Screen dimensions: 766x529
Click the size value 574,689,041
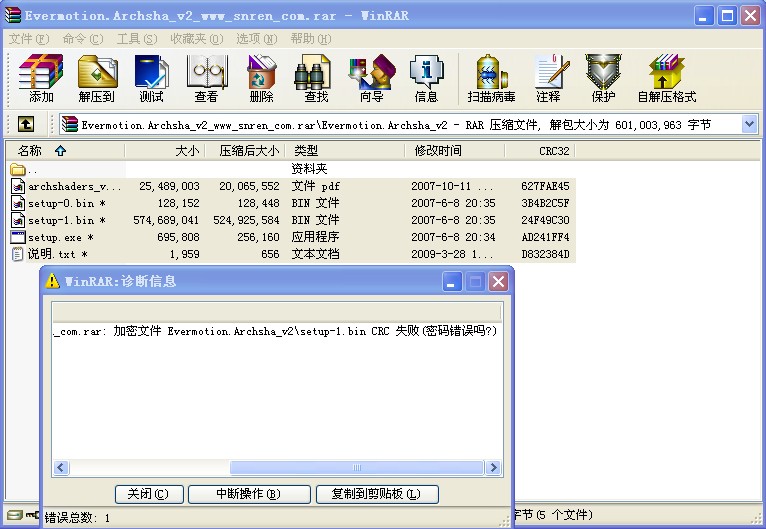pos(166,220)
